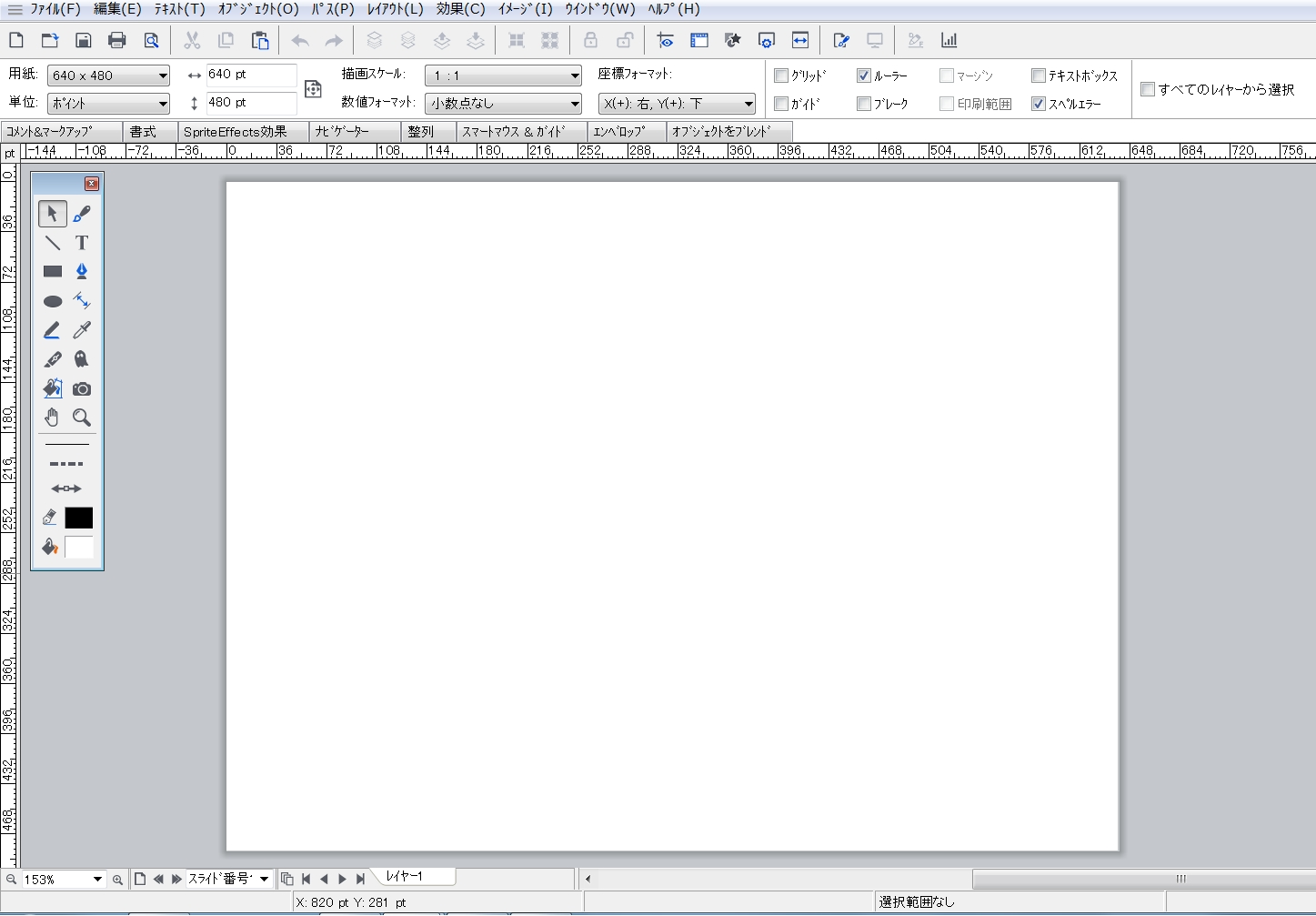This screenshot has height=916, width=1316.
Task: Select the Text (T) tool
Action: point(82,243)
